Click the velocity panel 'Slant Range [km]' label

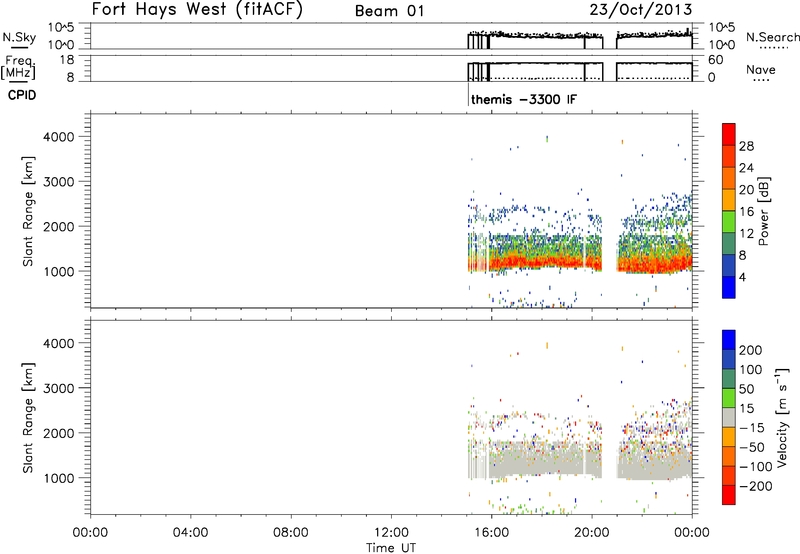pyautogui.click(x=28, y=418)
